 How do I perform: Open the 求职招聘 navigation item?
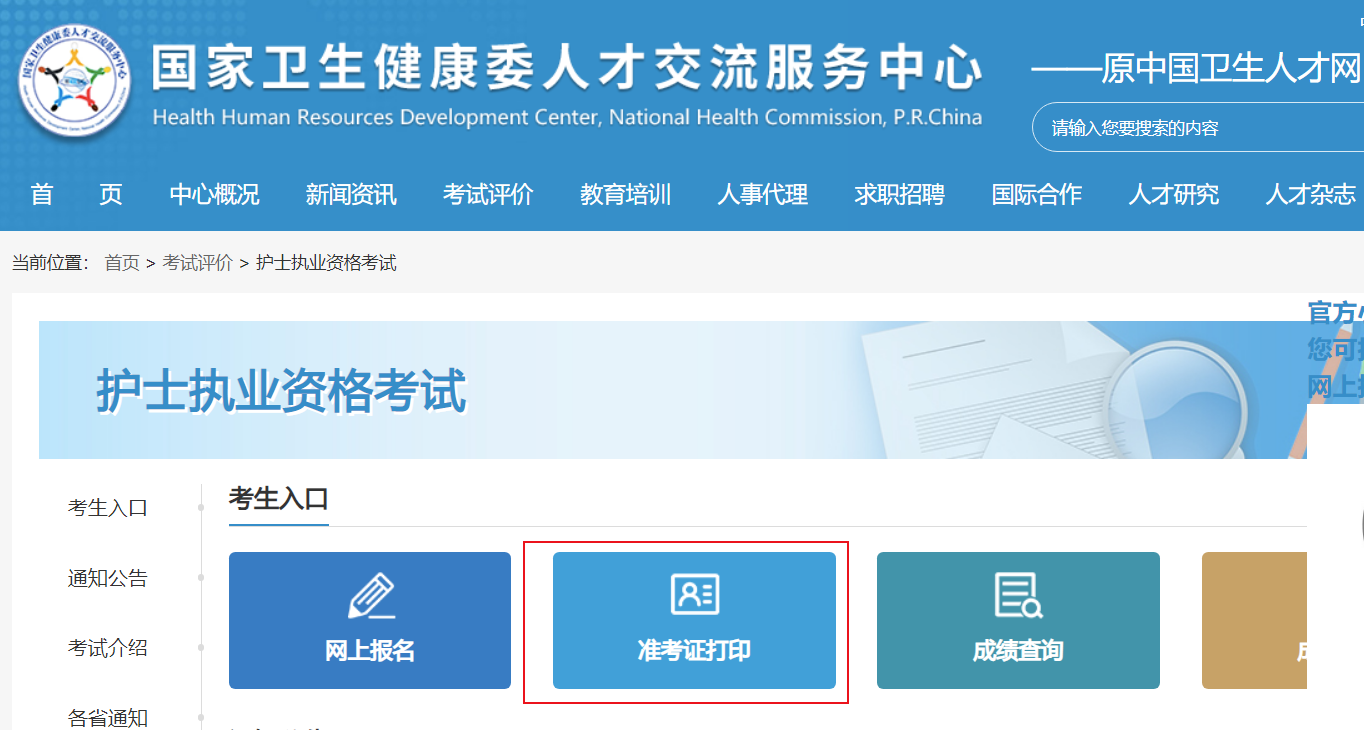coord(899,194)
